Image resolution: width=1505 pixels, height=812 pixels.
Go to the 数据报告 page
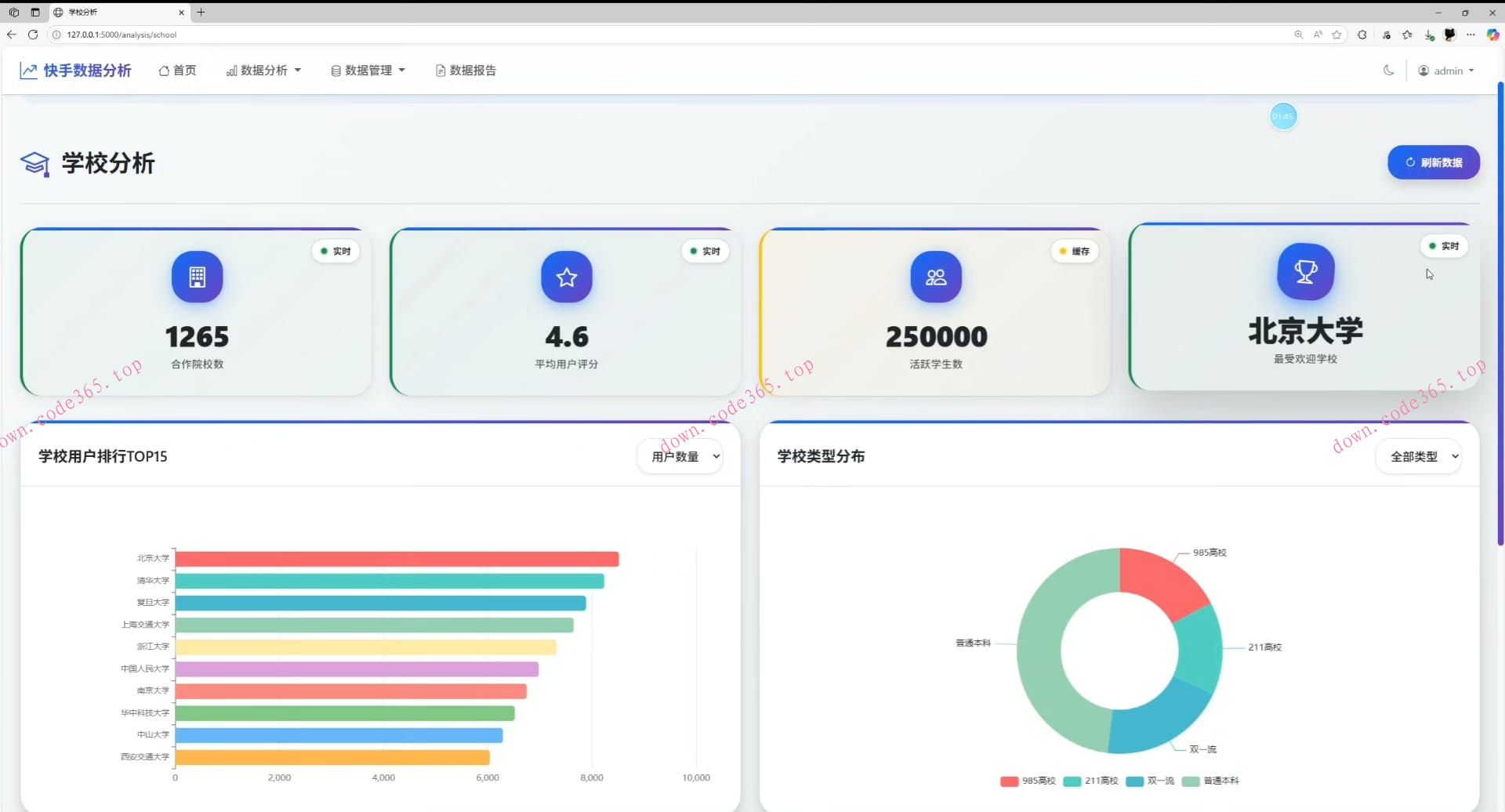pyautogui.click(x=466, y=71)
